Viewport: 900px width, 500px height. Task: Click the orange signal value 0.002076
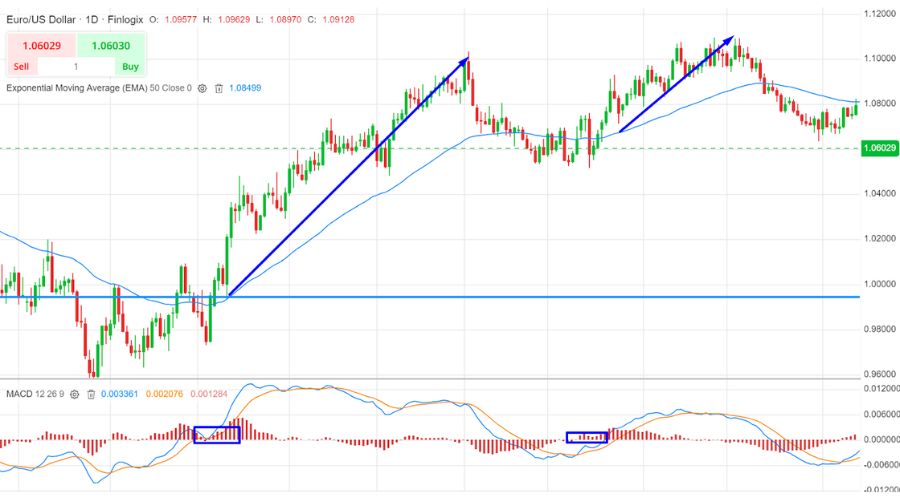[165, 393]
